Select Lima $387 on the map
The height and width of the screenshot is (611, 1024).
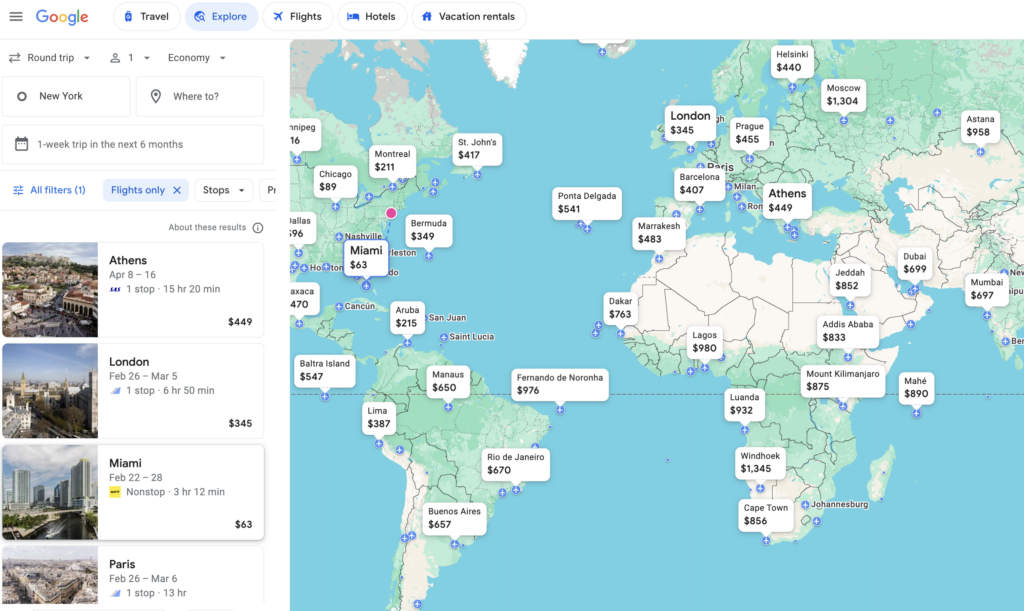[378, 418]
